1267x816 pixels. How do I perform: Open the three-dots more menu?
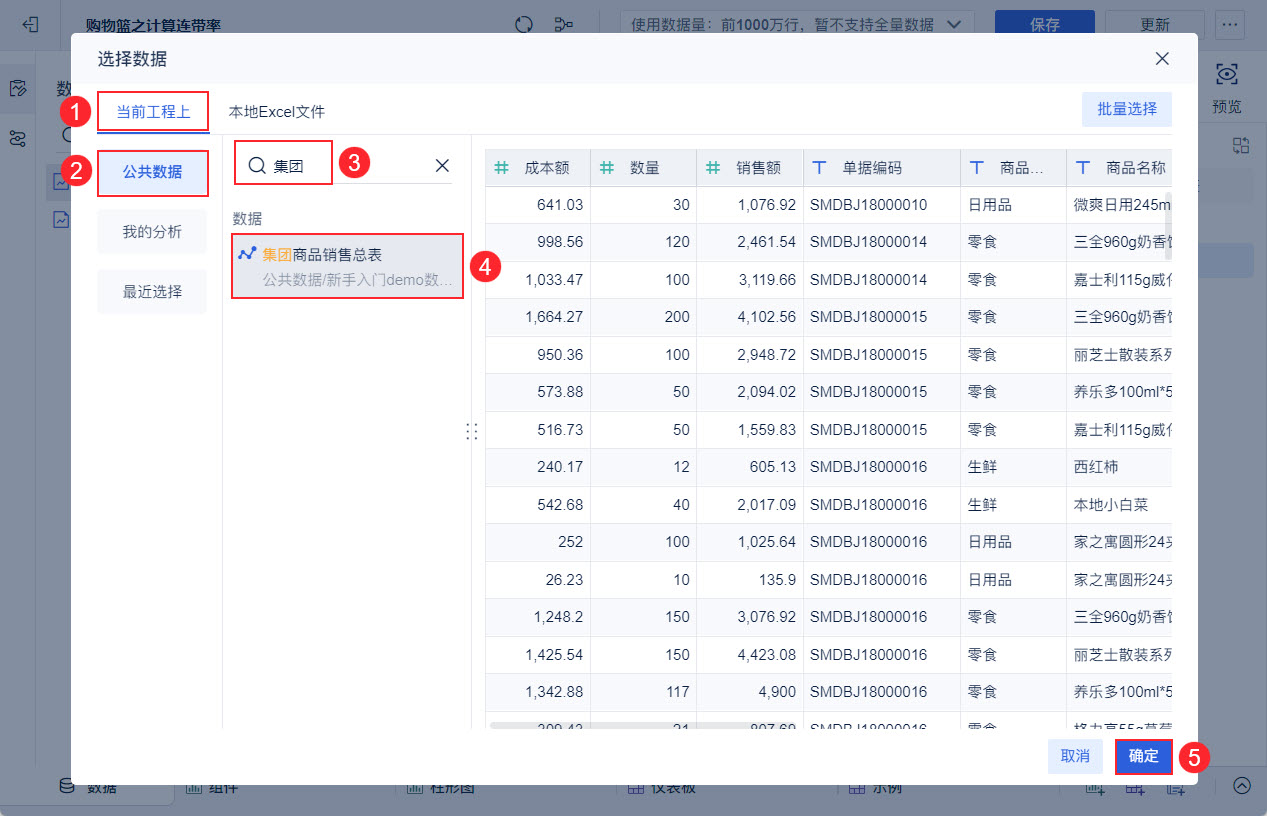(1229, 24)
